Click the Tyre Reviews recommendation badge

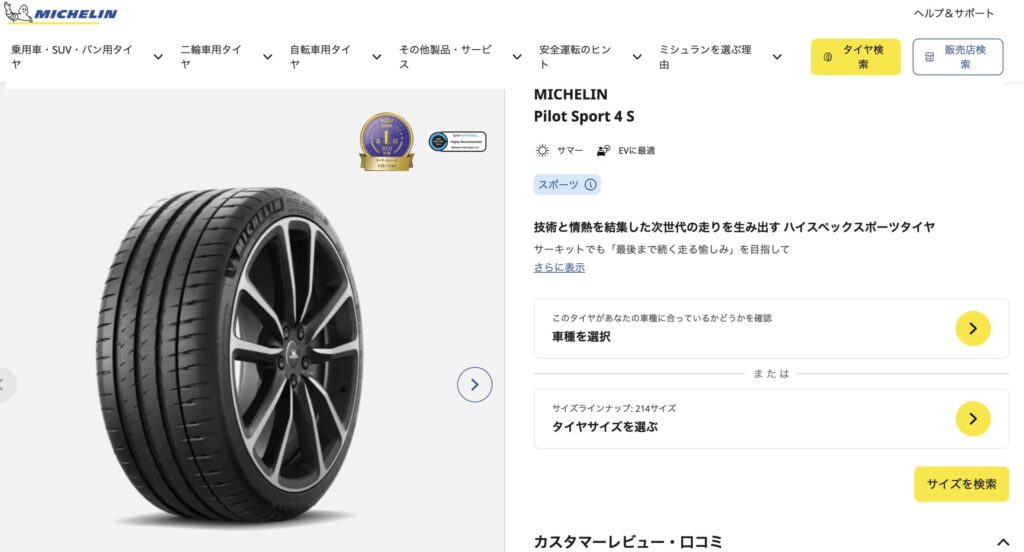point(457,141)
